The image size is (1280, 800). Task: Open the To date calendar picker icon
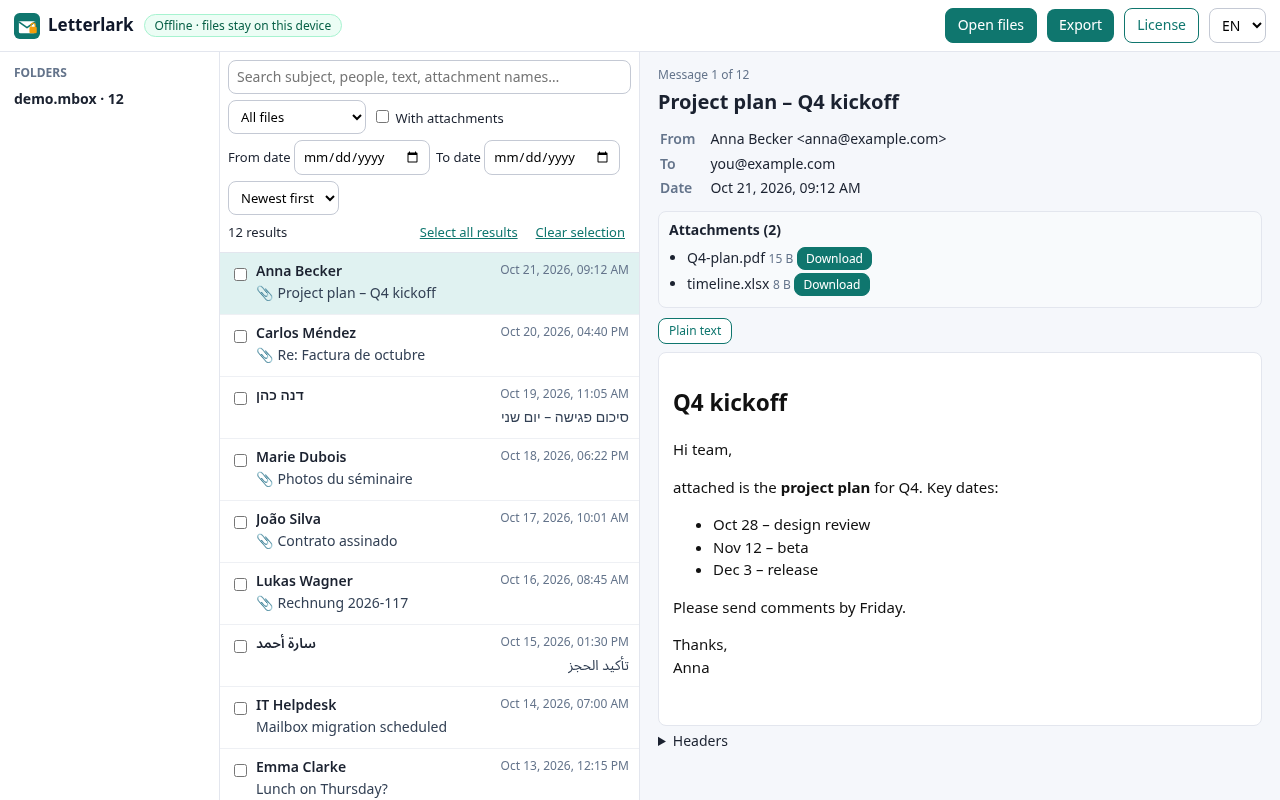[603, 157]
